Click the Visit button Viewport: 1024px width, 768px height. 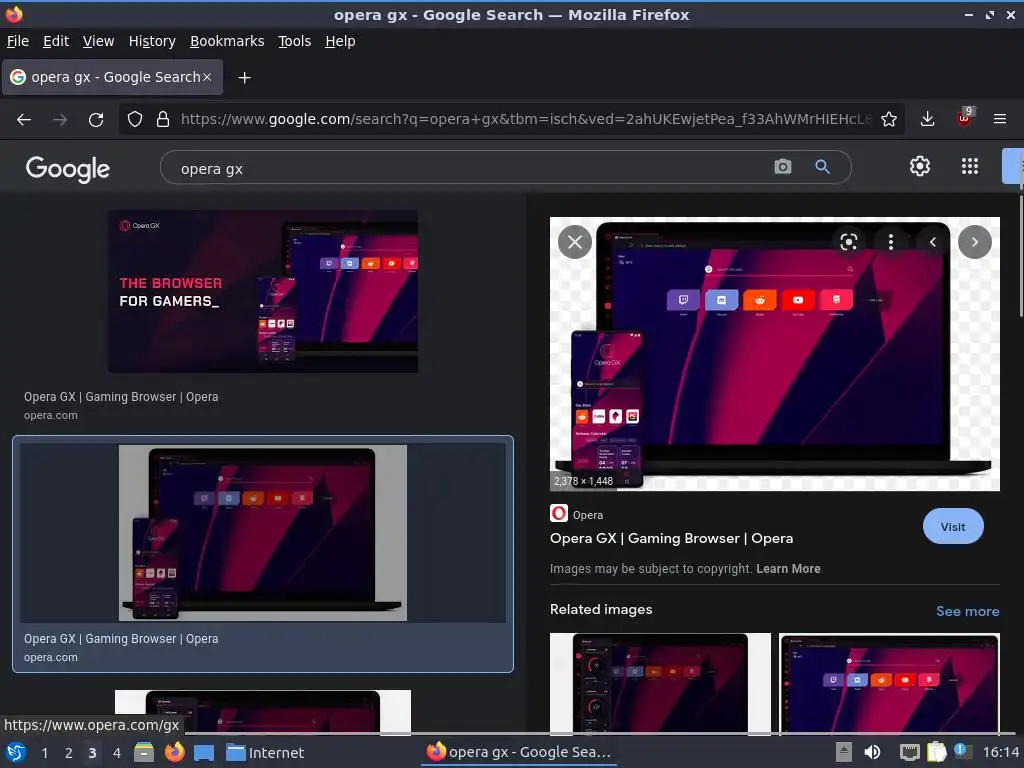[953, 526]
